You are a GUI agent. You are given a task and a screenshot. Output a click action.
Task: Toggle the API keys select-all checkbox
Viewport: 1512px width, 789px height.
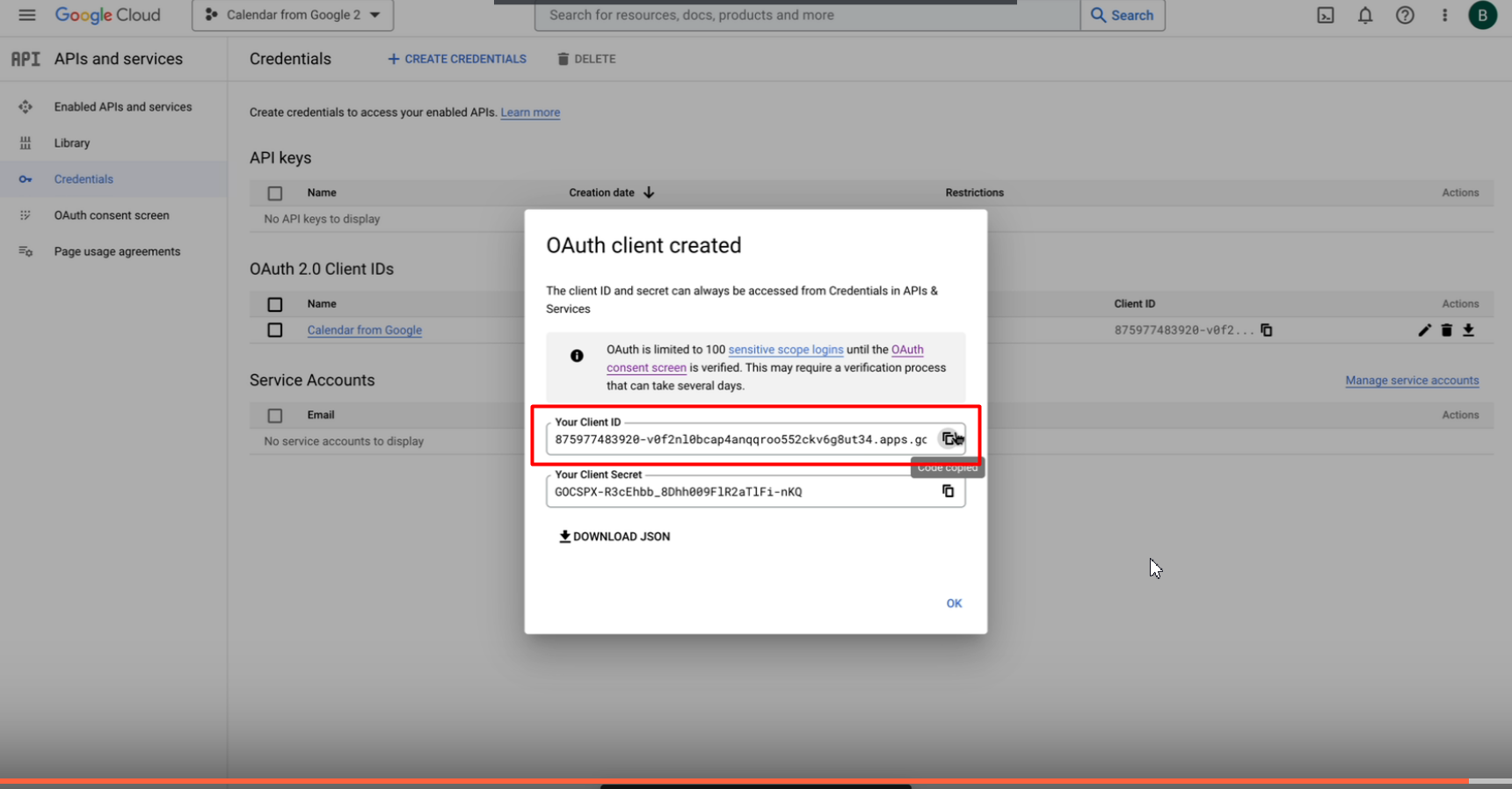[275, 193]
